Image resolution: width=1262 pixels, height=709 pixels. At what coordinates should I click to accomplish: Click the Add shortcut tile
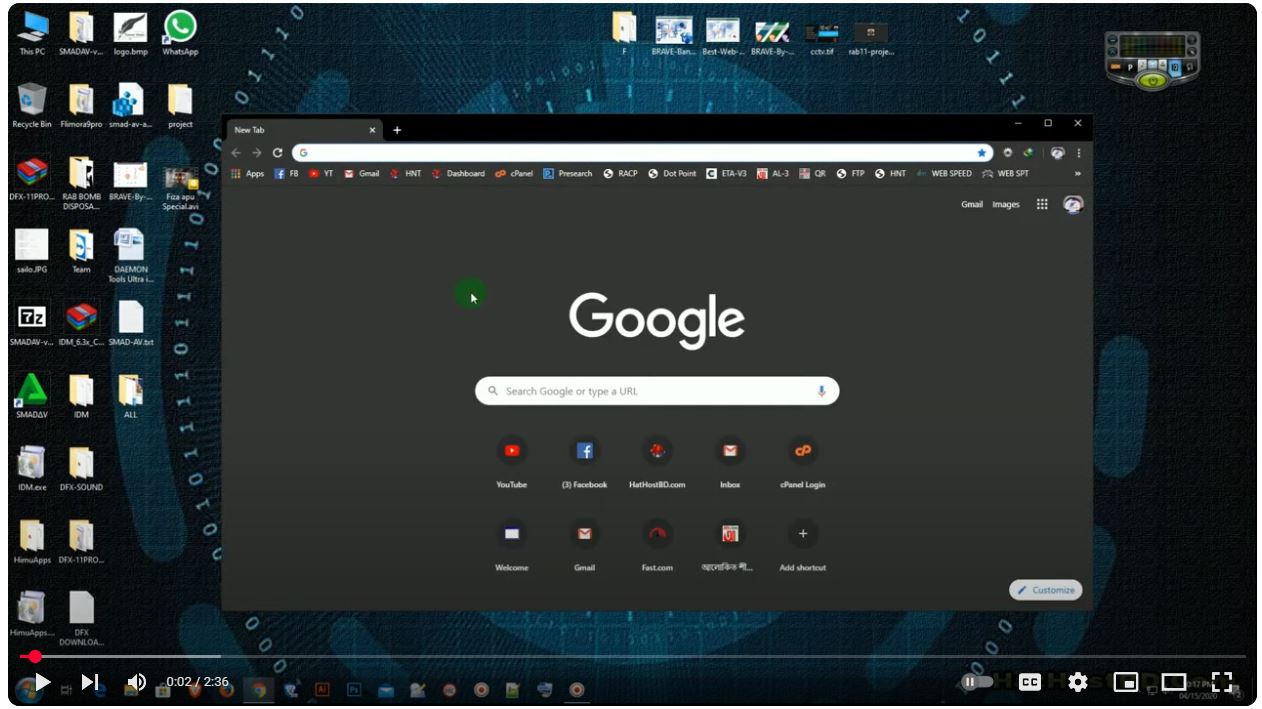click(803, 545)
